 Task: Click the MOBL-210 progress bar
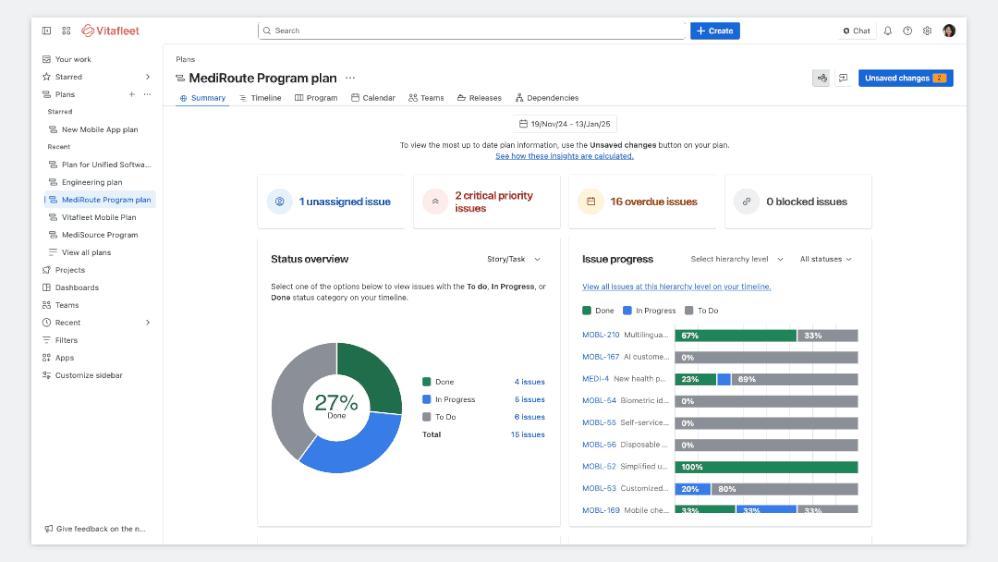[766, 335]
